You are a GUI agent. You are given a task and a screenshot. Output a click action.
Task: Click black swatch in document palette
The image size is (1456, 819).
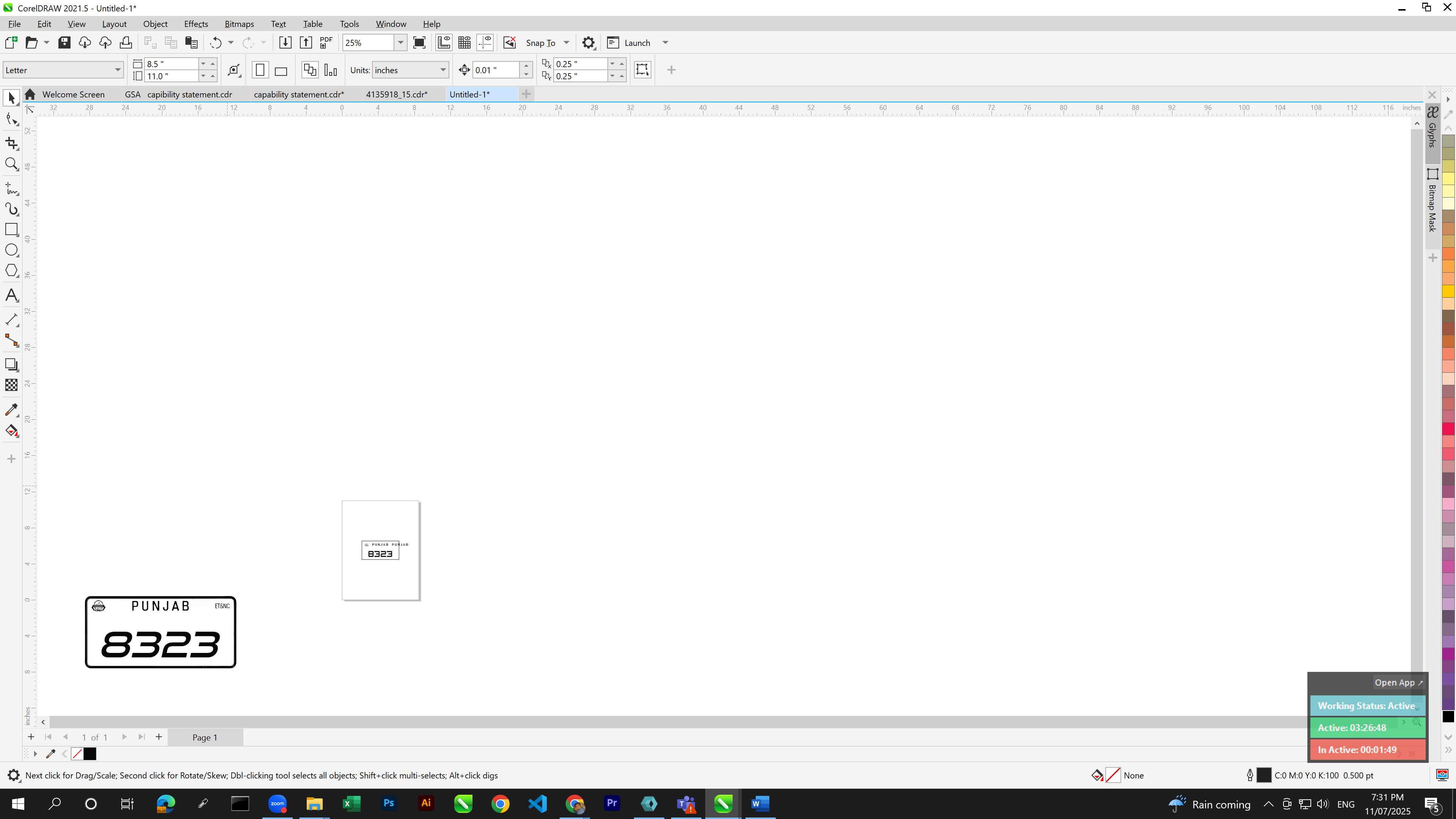[x=90, y=753]
